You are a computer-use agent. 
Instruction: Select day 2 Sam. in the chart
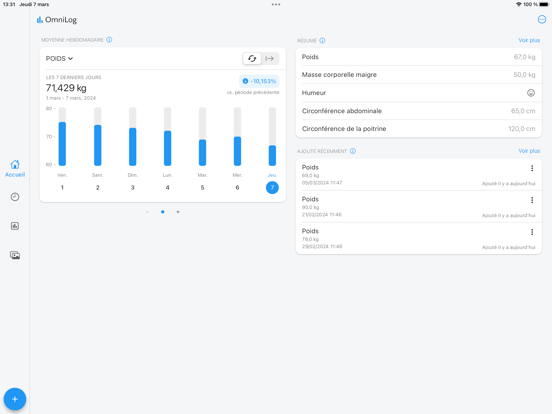98,187
